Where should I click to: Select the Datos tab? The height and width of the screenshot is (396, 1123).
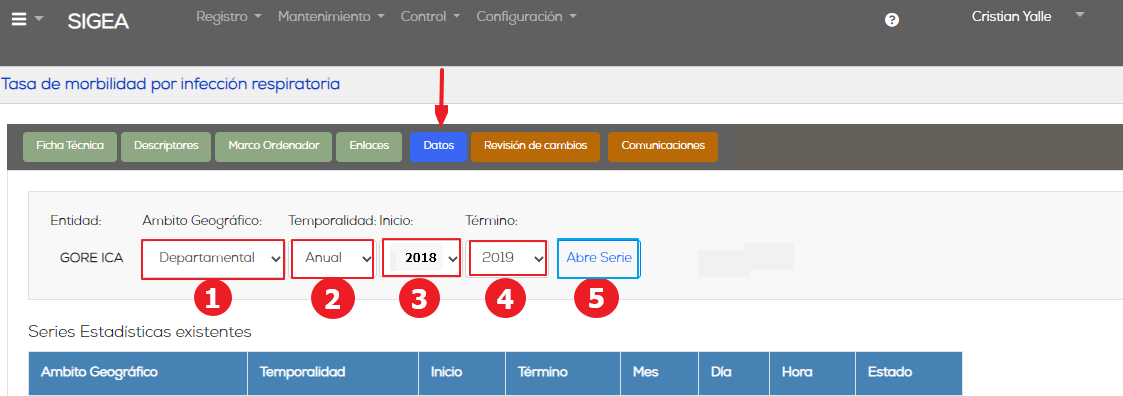[438, 146]
